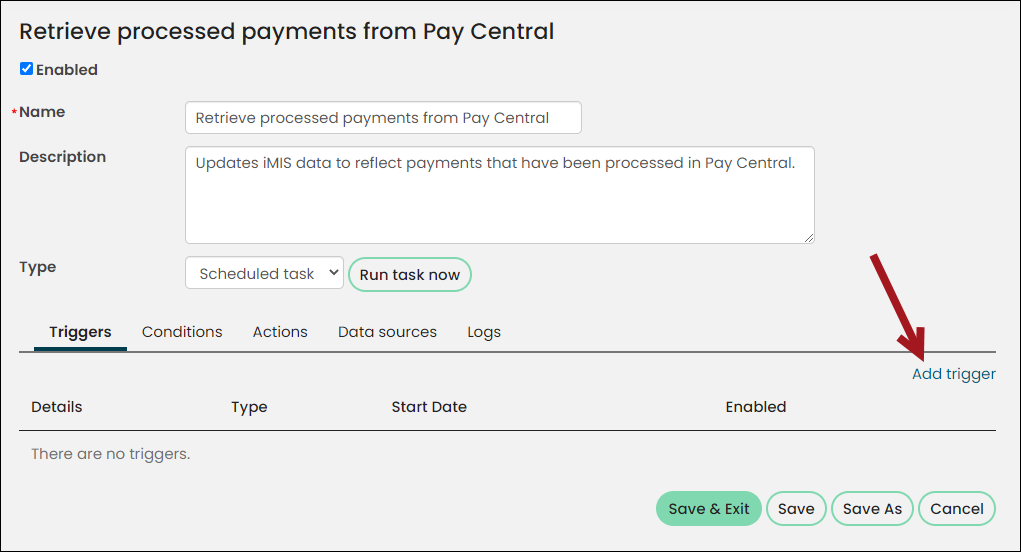Click the Start Date column header
The image size is (1021, 552).
429,407
